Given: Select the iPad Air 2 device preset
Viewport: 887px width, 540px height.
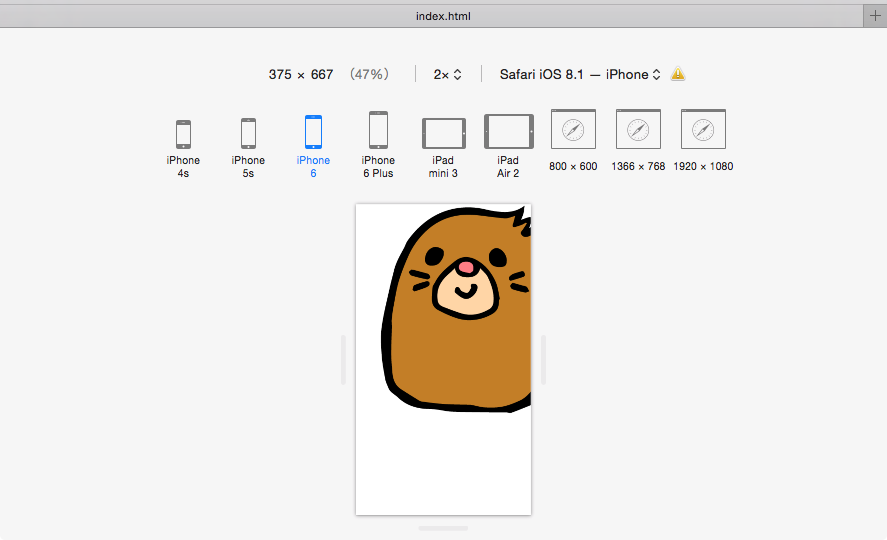Looking at the screenshot, I should pos(508,146).
